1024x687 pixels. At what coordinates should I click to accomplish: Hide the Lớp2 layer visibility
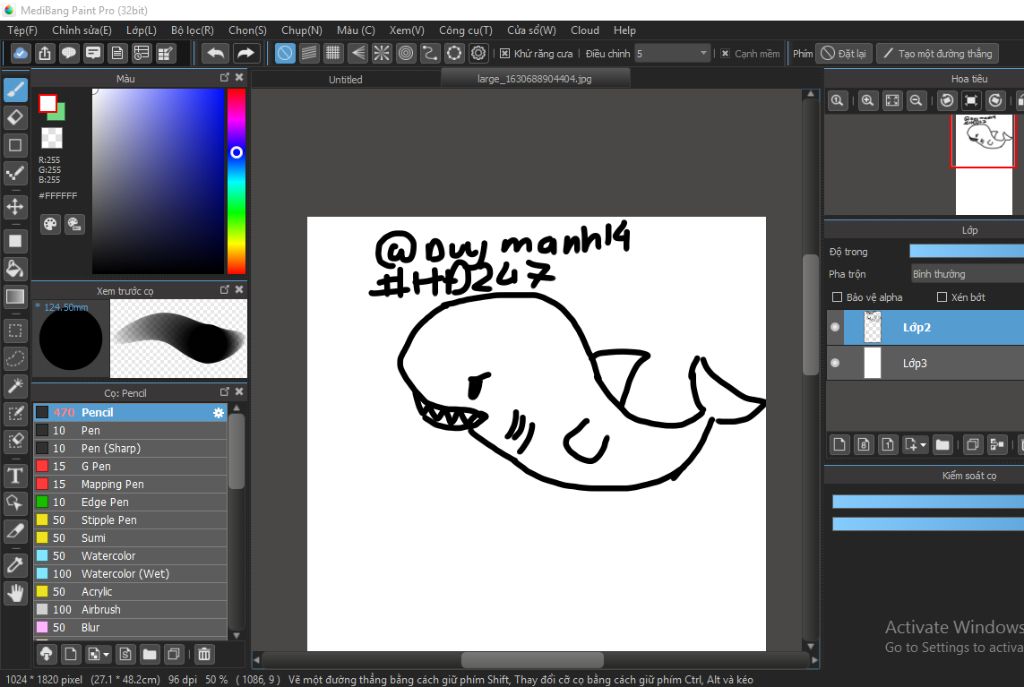pos(835,327)
